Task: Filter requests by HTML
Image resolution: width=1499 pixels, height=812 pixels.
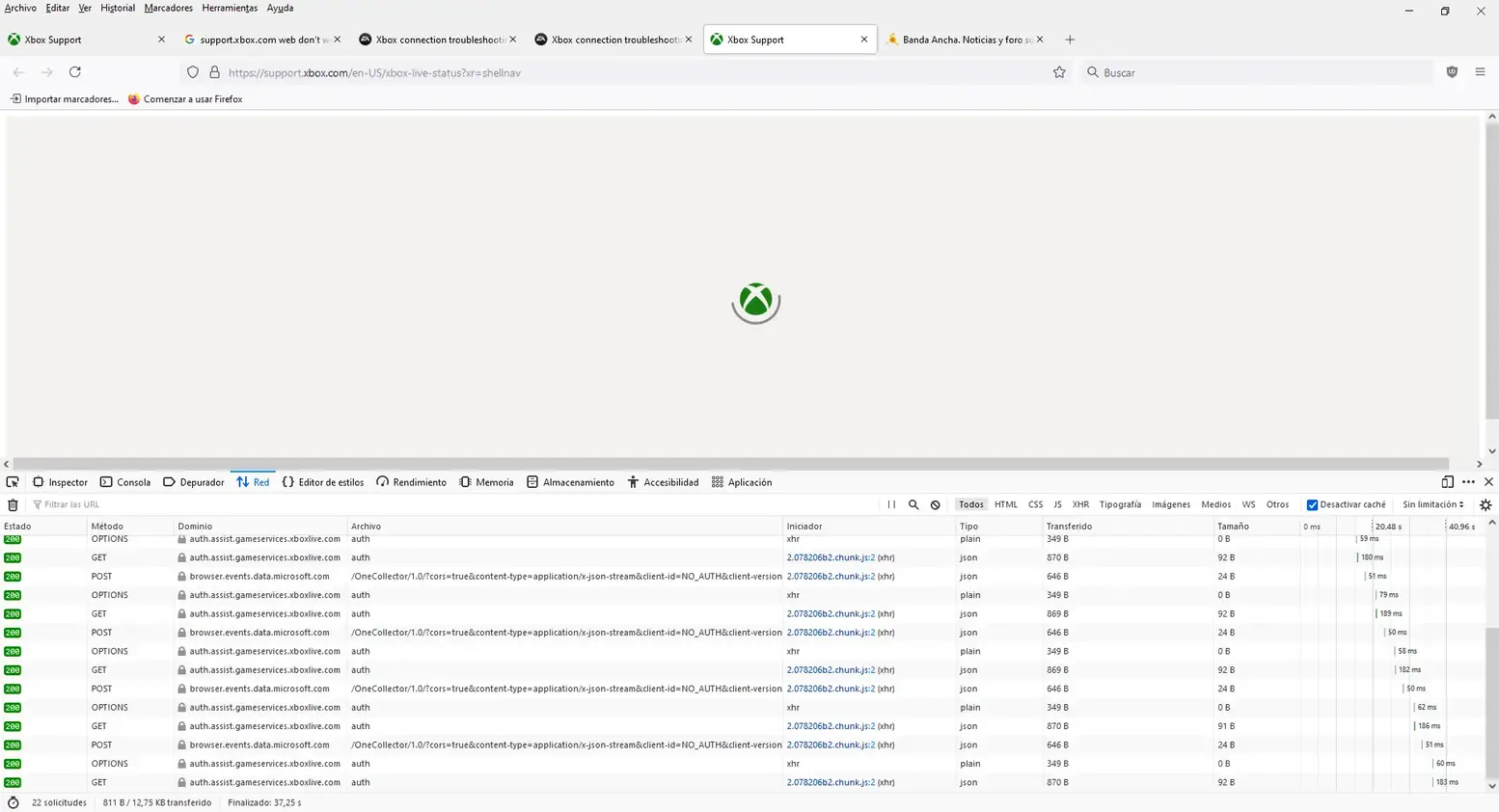Action: 1006,504
